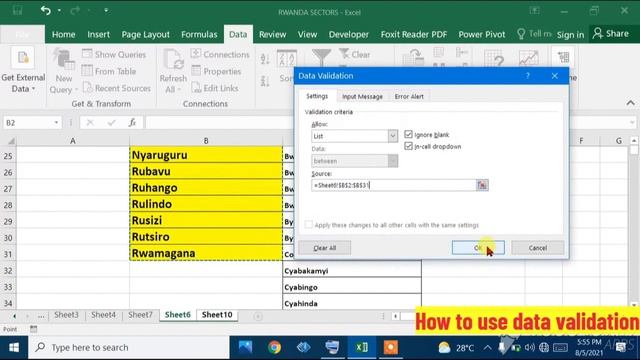
Task: Select the row 28 header
Action: tap(8, 204)
